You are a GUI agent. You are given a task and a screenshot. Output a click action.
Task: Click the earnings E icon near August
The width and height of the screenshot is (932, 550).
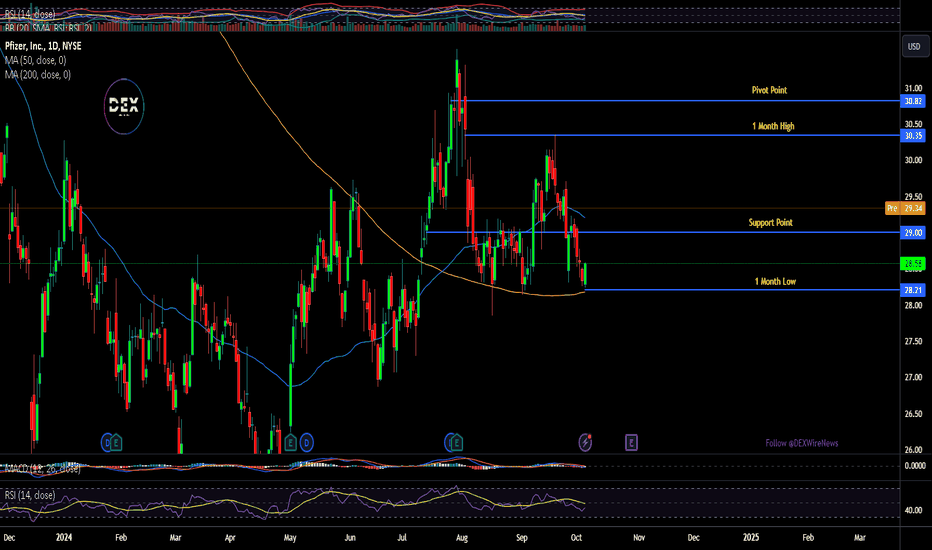tap(456, 442)
